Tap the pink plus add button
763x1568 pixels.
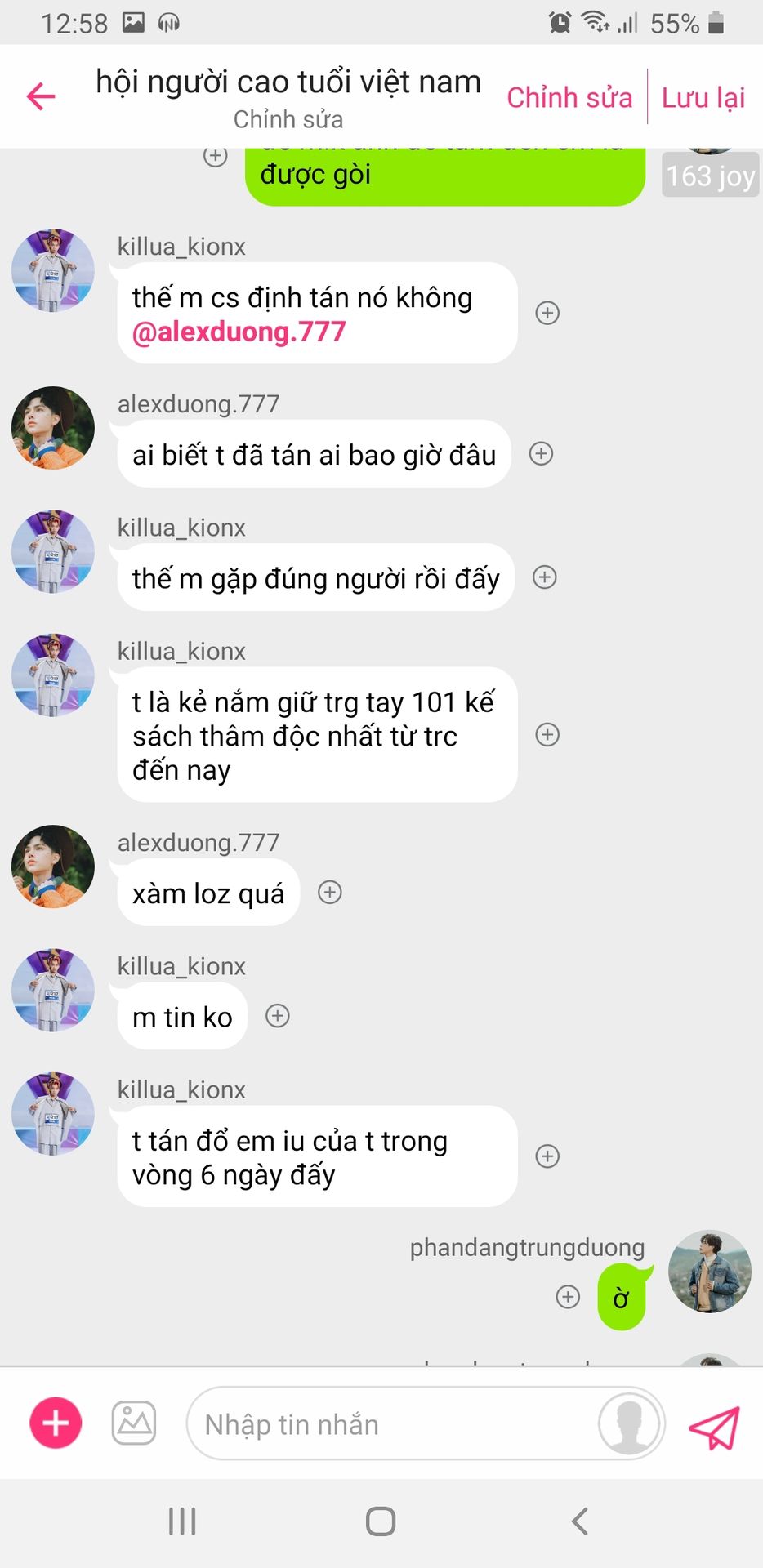pos(56,1423)
